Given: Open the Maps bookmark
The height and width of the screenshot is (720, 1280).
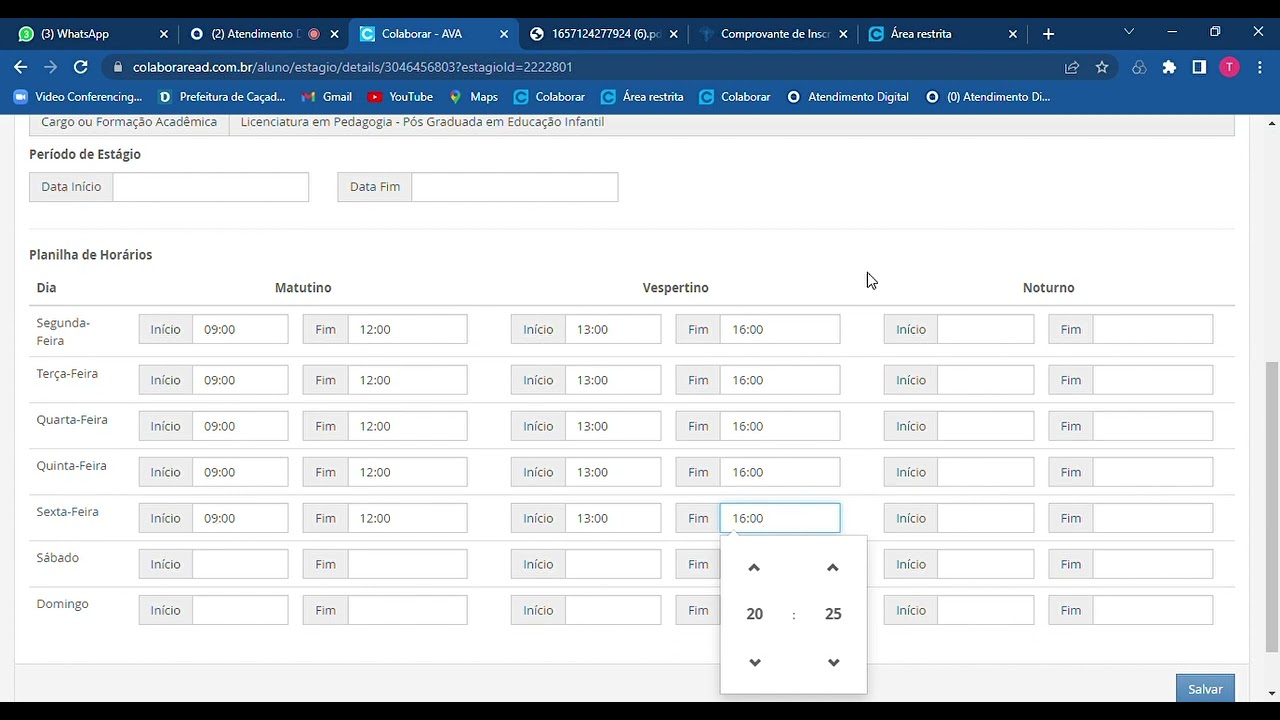Looking at the screenshot, I should tap(474, 97).
